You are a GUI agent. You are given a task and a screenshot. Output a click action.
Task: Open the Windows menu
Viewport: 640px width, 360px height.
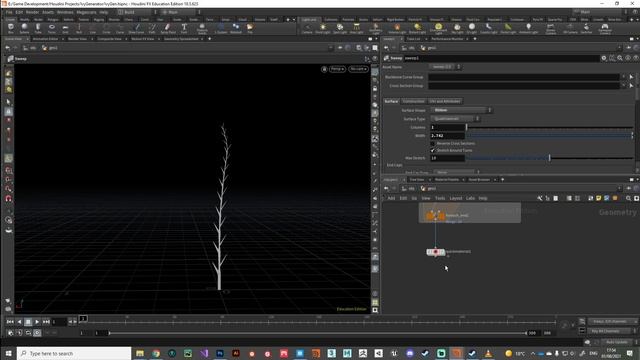pos(65,12)
